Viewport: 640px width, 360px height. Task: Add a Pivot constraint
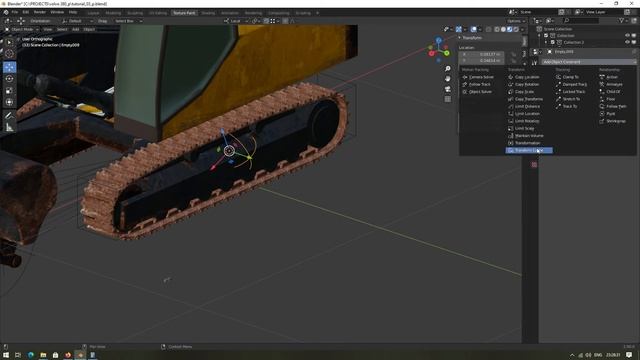pyautogui.click(x=607, y=114)
